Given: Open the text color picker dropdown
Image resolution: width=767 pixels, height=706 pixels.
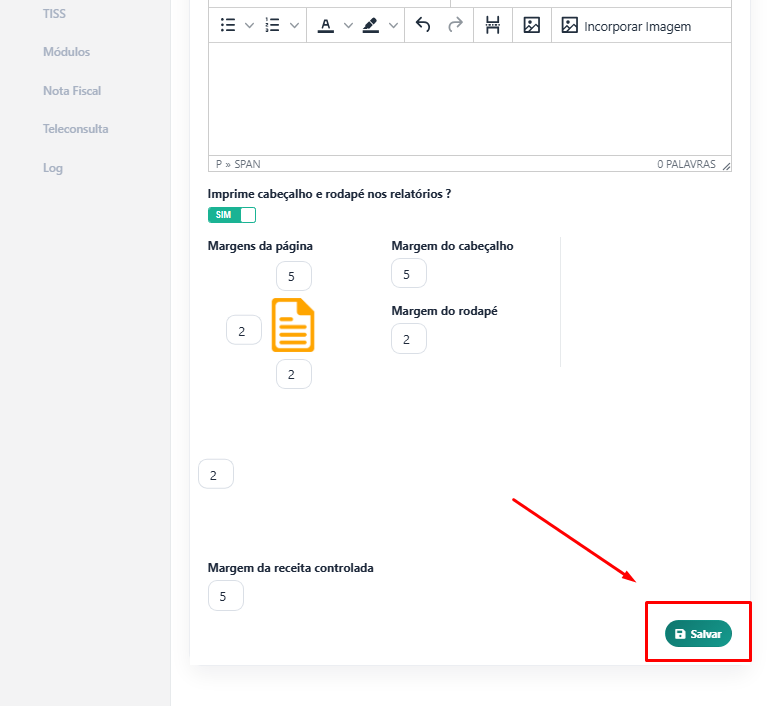Looking at the screenshot, I should point(348,26).
